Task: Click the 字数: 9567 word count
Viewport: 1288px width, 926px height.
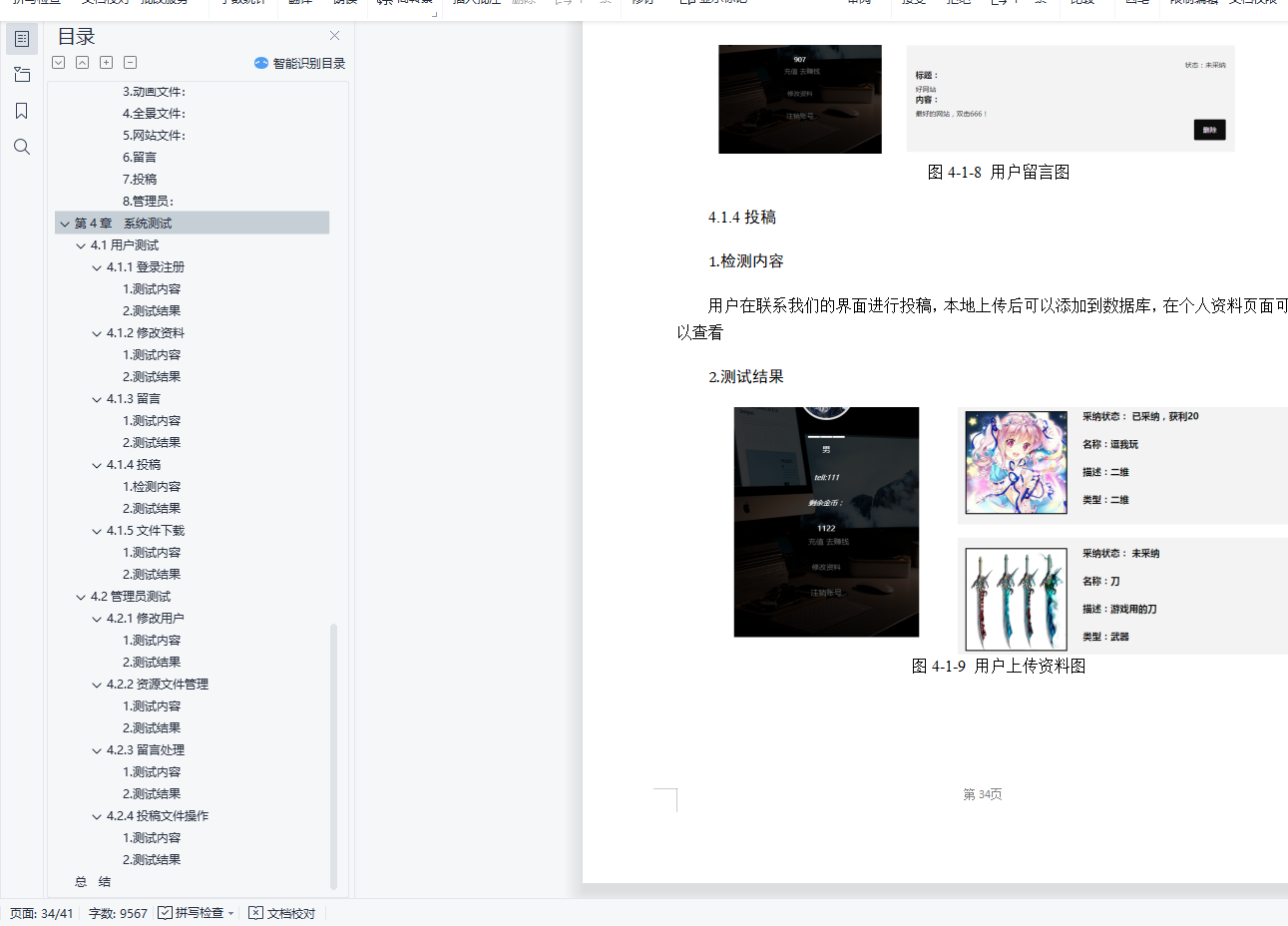Action: 118,913
